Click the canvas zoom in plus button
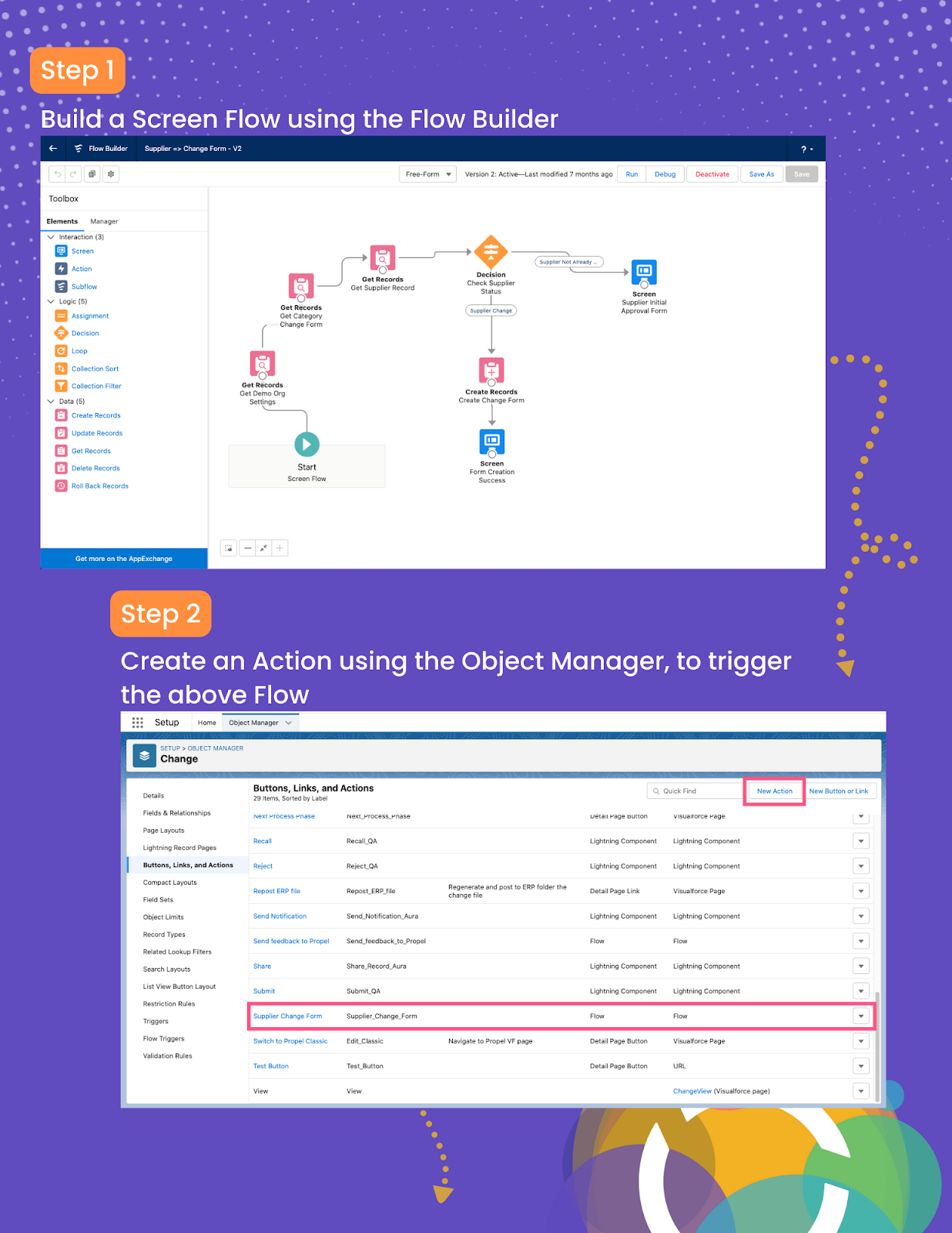 pyautogui.click(x=280, y=548)
